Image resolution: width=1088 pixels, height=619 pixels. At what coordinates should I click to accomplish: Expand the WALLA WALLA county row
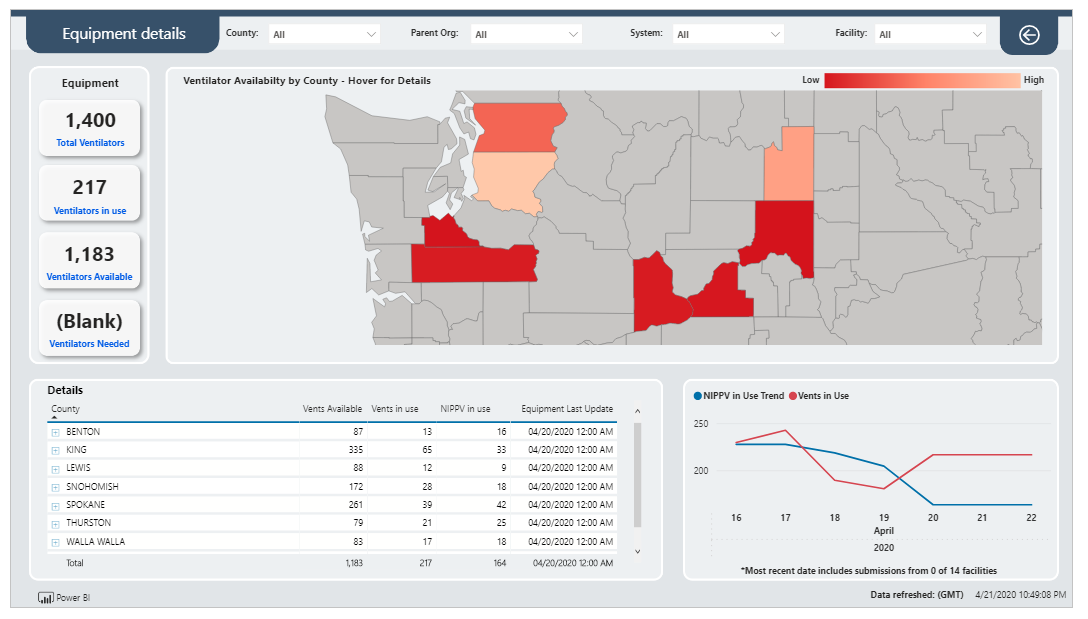56,542
